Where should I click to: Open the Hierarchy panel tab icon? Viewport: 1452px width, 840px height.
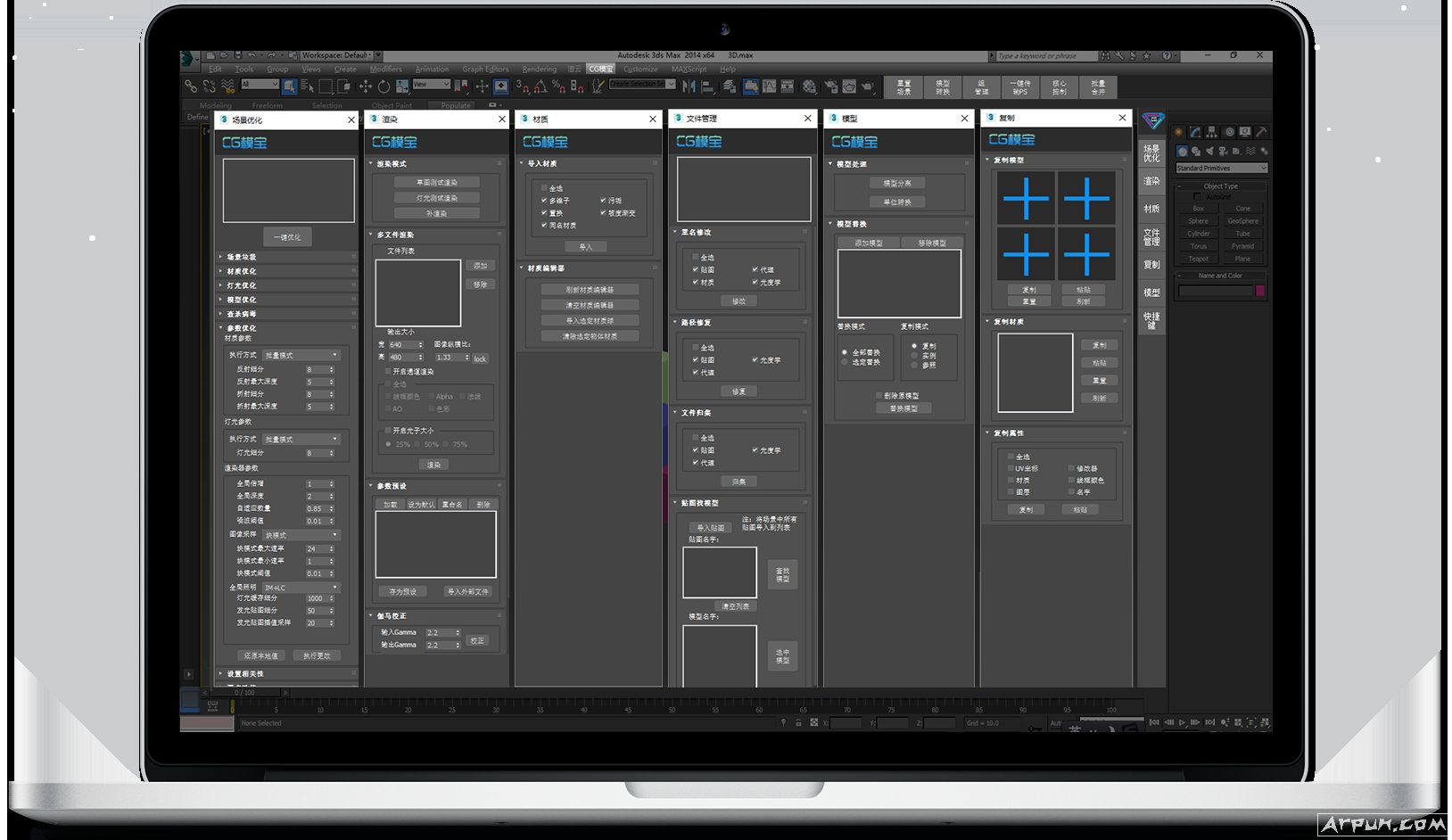point(1211,132)
